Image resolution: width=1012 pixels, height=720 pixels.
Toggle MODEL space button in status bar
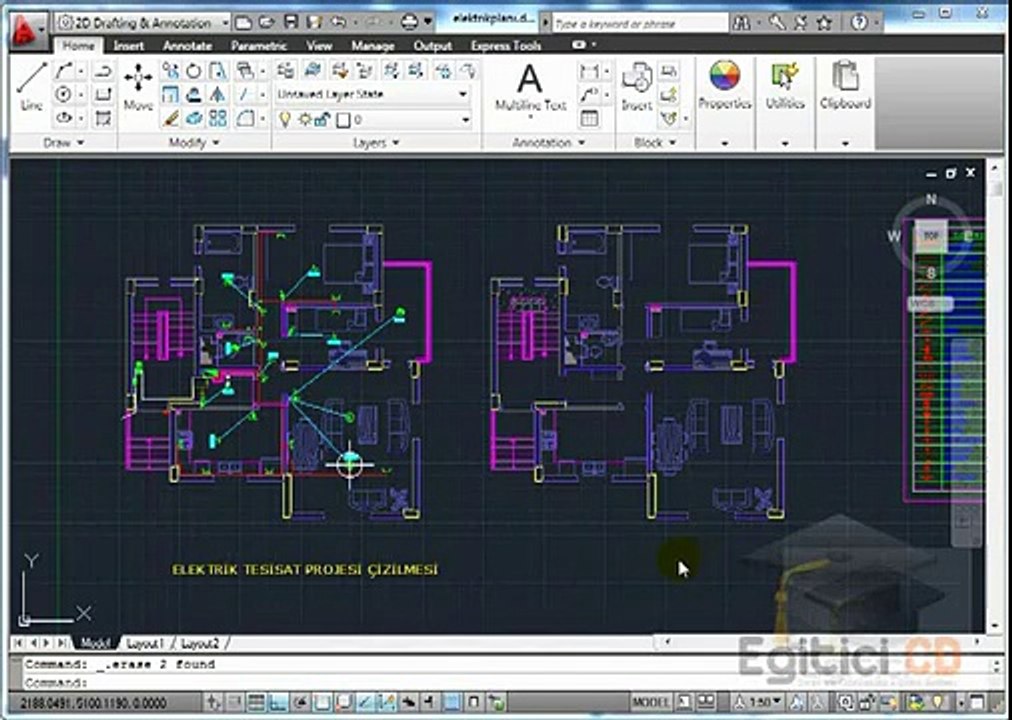(651, 702)
